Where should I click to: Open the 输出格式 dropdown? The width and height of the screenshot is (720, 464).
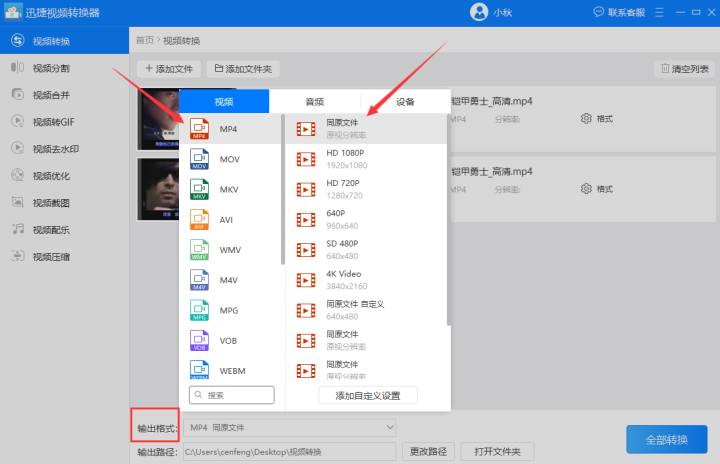coord(289,427)
